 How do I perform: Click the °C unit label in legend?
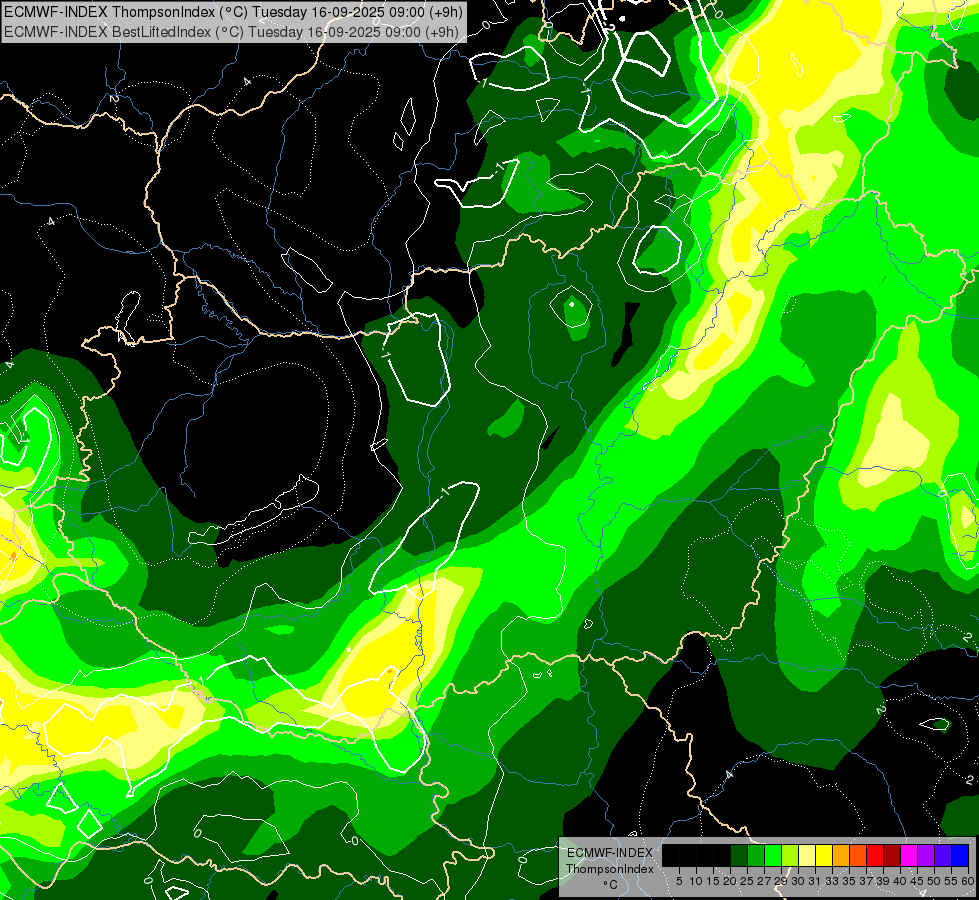tap(611, 884)
